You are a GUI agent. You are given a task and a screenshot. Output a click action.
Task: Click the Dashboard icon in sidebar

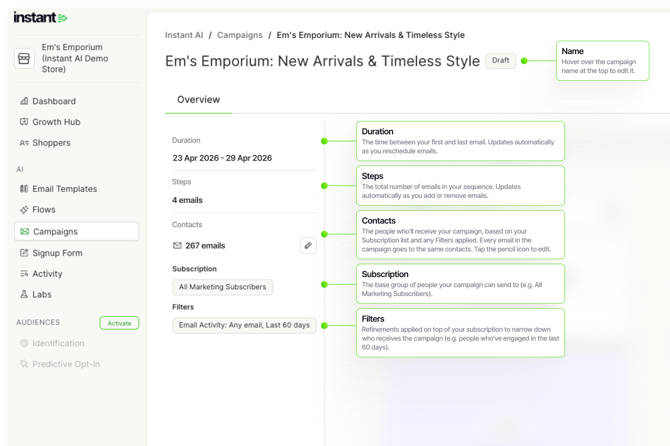click(x=24, y=101)
